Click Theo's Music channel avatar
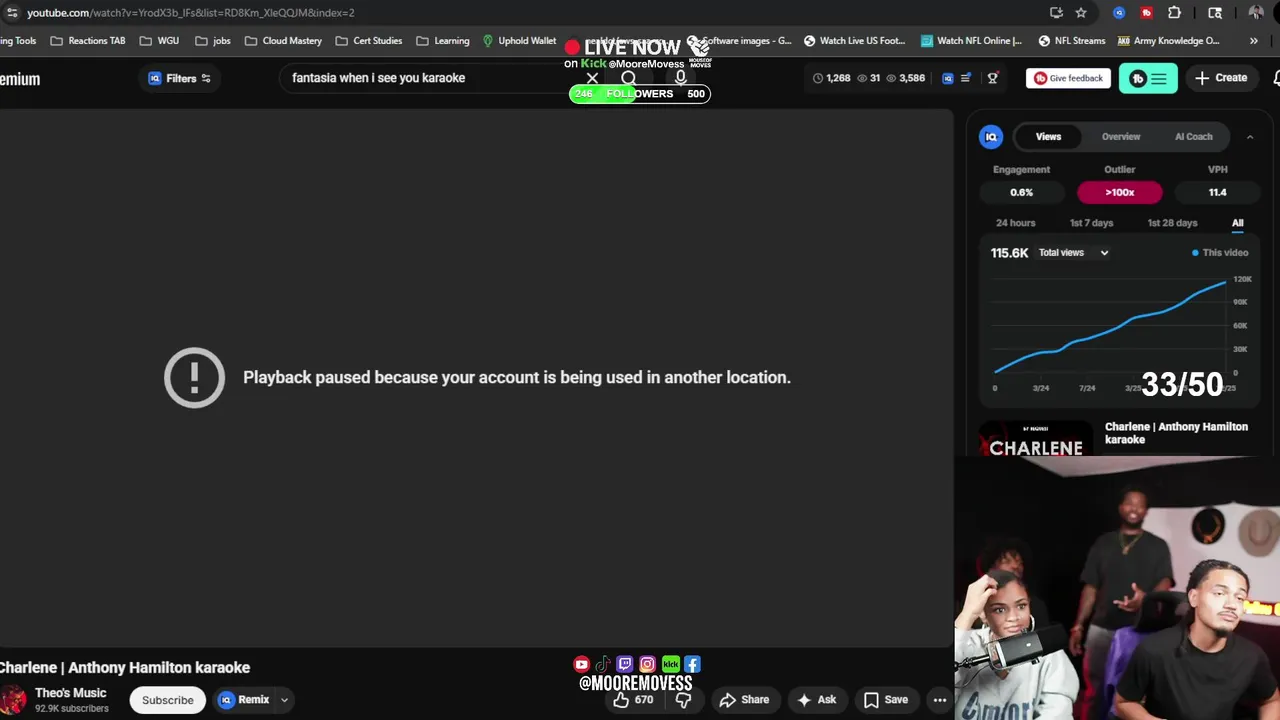The image size is (1280, 720). [x=13, y=700]
